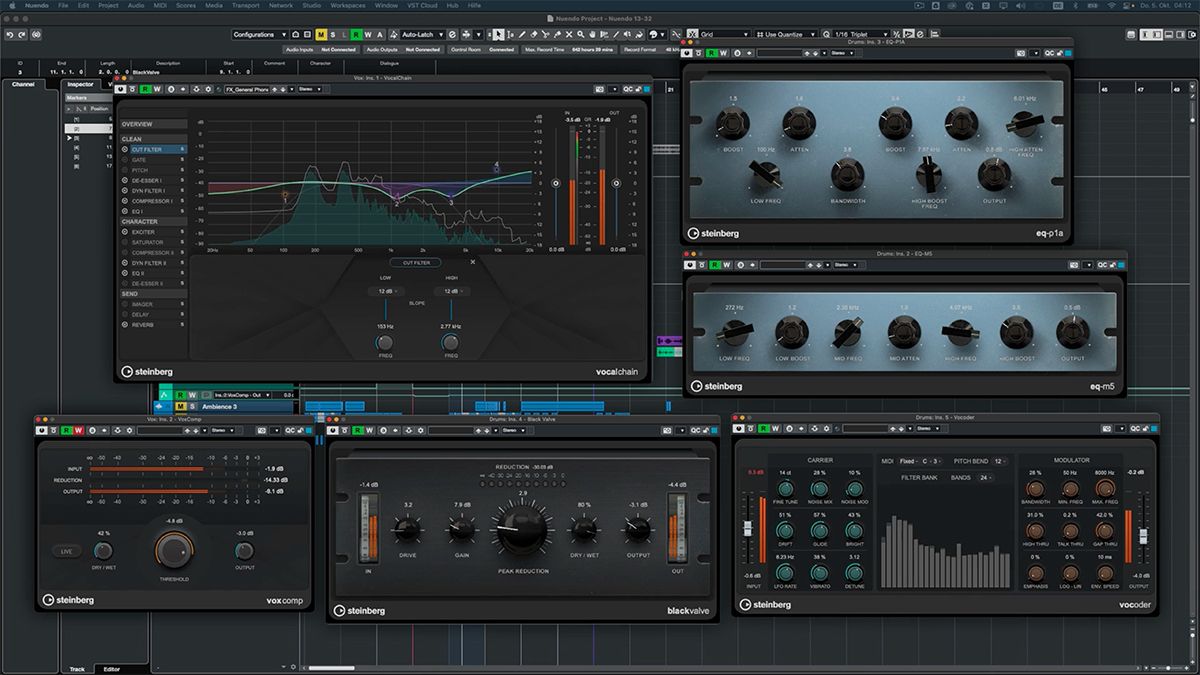Click the Read automation R on VoxComp
Image resolution: width=1200 pixels, height=675 pixels.
point(66,430)
